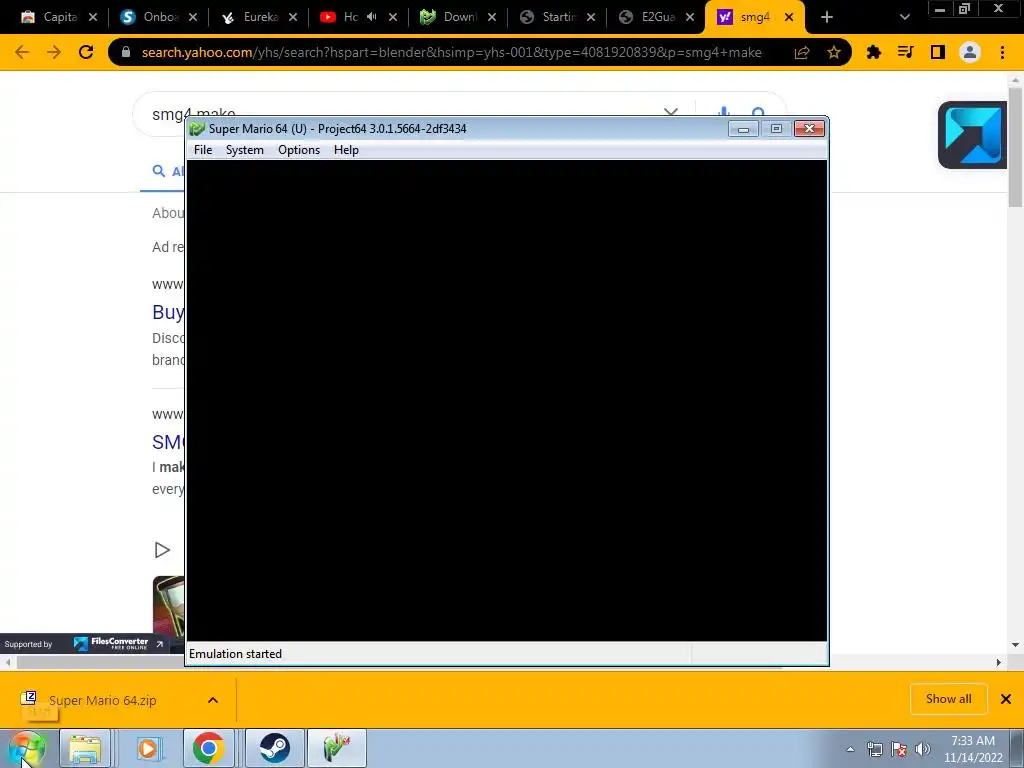Image resolution: width=1024 pixels, height=768 pixels.
Task: Open the File menu in Project64
Action: (202, 150)
